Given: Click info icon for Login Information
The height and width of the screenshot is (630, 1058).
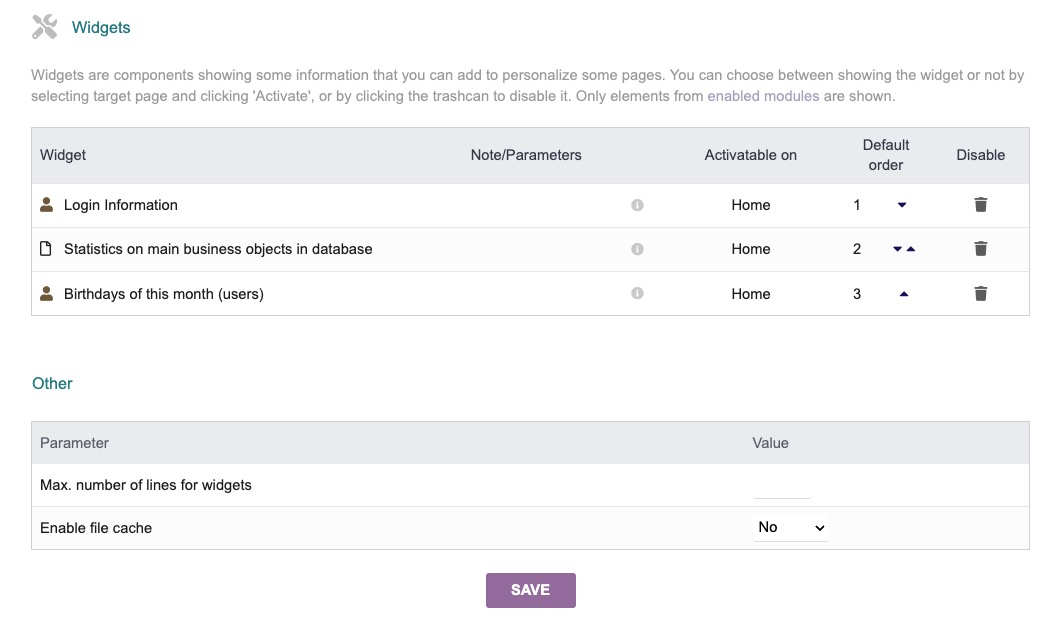Looking at the screenshot, I should 637,205.
